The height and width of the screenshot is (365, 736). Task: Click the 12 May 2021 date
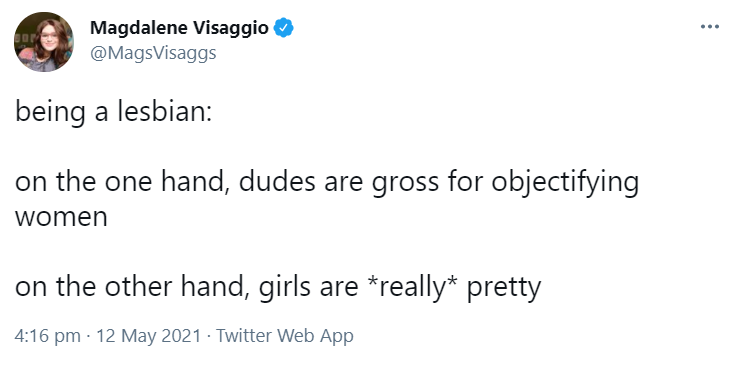point(148,336)
